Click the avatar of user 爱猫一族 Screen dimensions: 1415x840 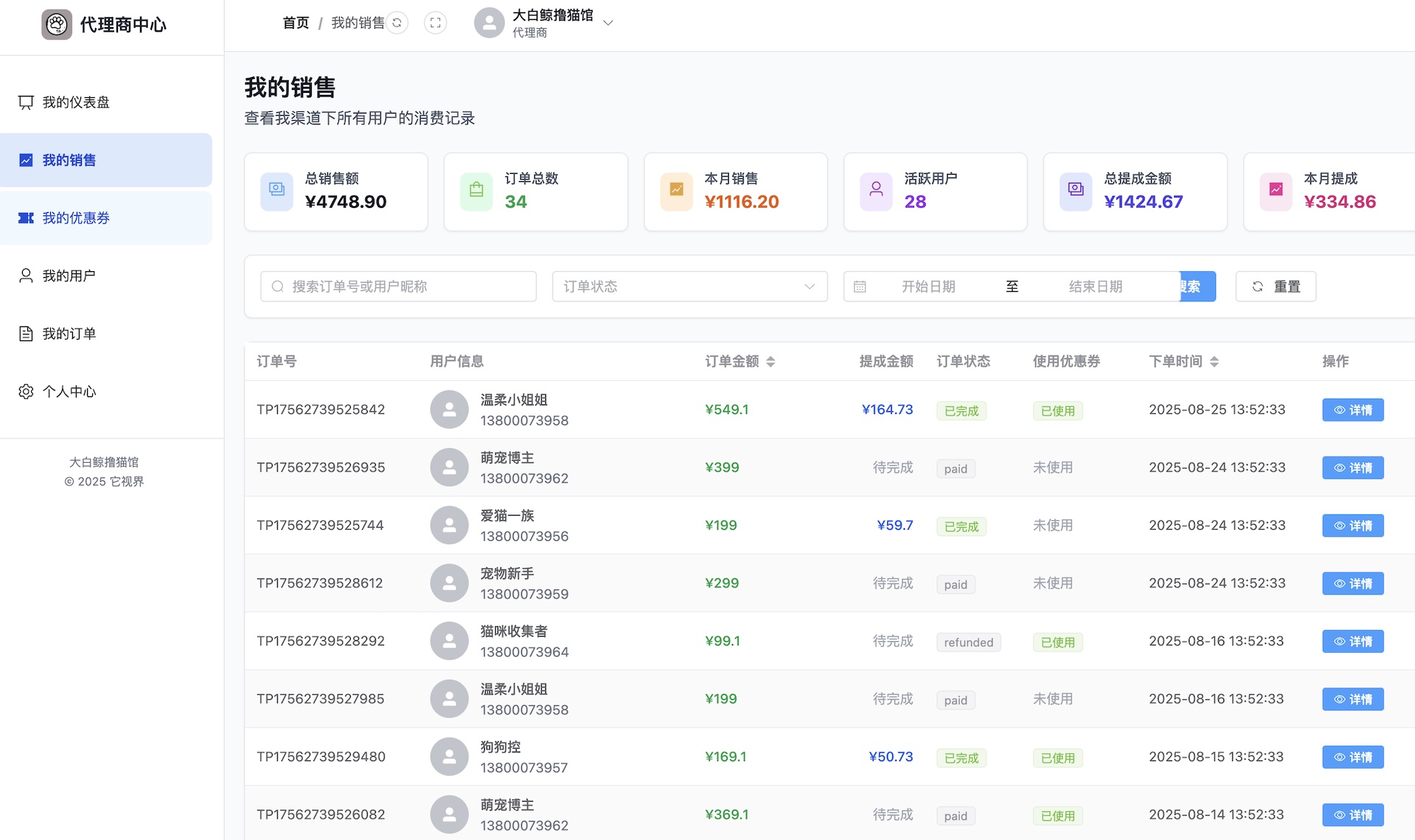tap(449, 525)
